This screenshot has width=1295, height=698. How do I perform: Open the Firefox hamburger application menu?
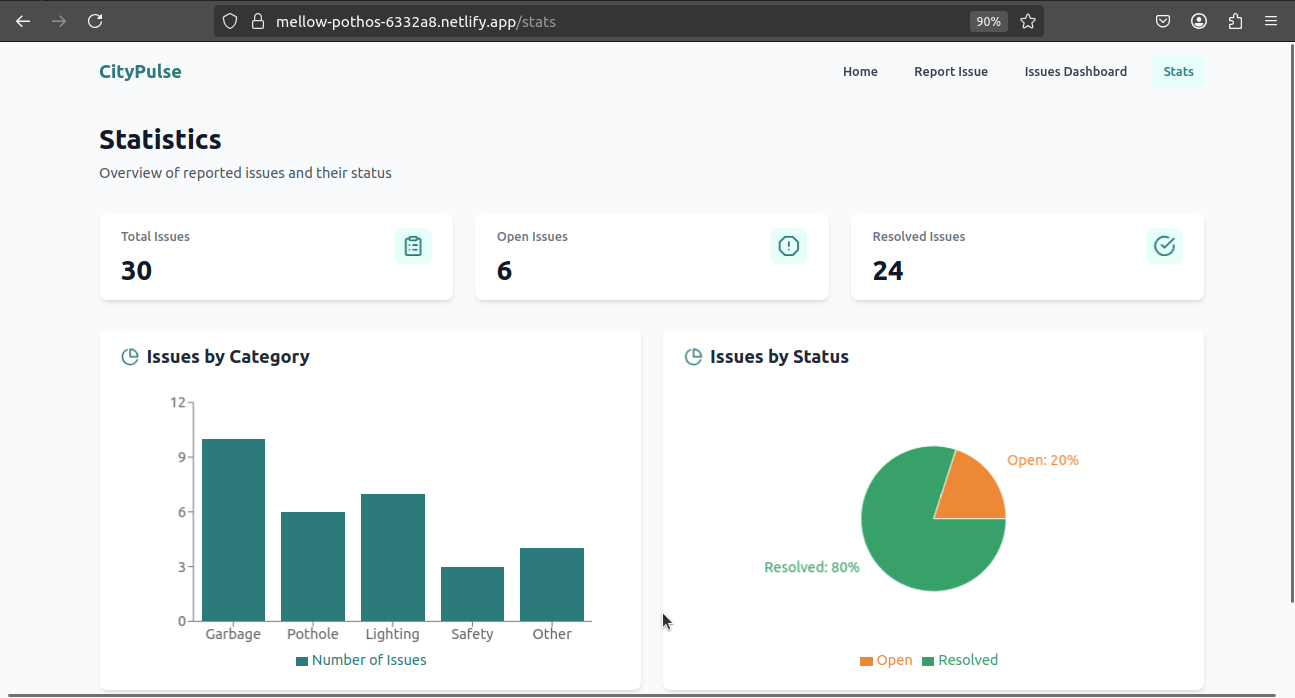pos(1271,21)
